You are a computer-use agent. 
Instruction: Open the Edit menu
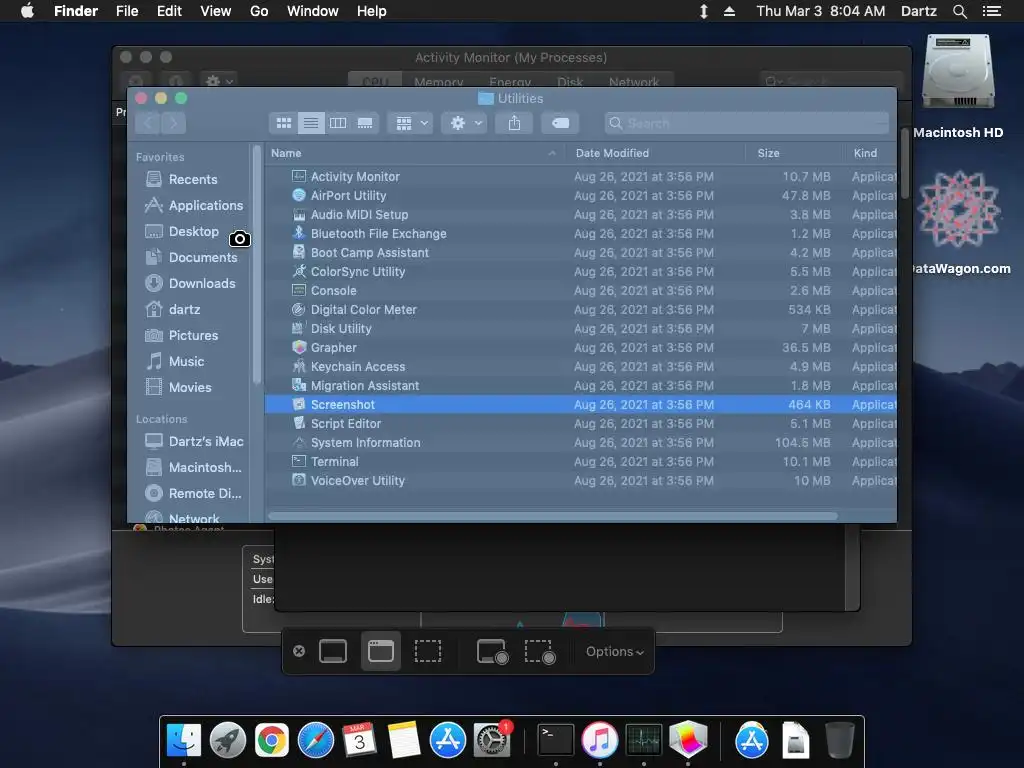(x=169, y=11)
